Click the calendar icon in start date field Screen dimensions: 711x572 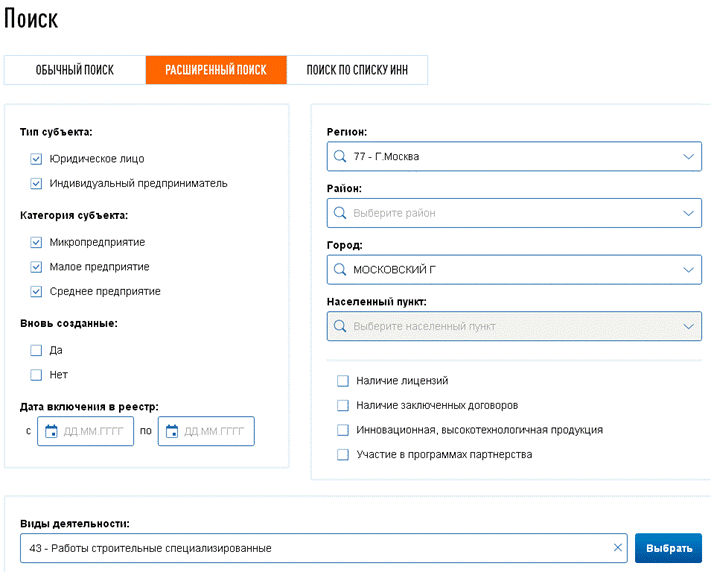[x=50, y=432]
